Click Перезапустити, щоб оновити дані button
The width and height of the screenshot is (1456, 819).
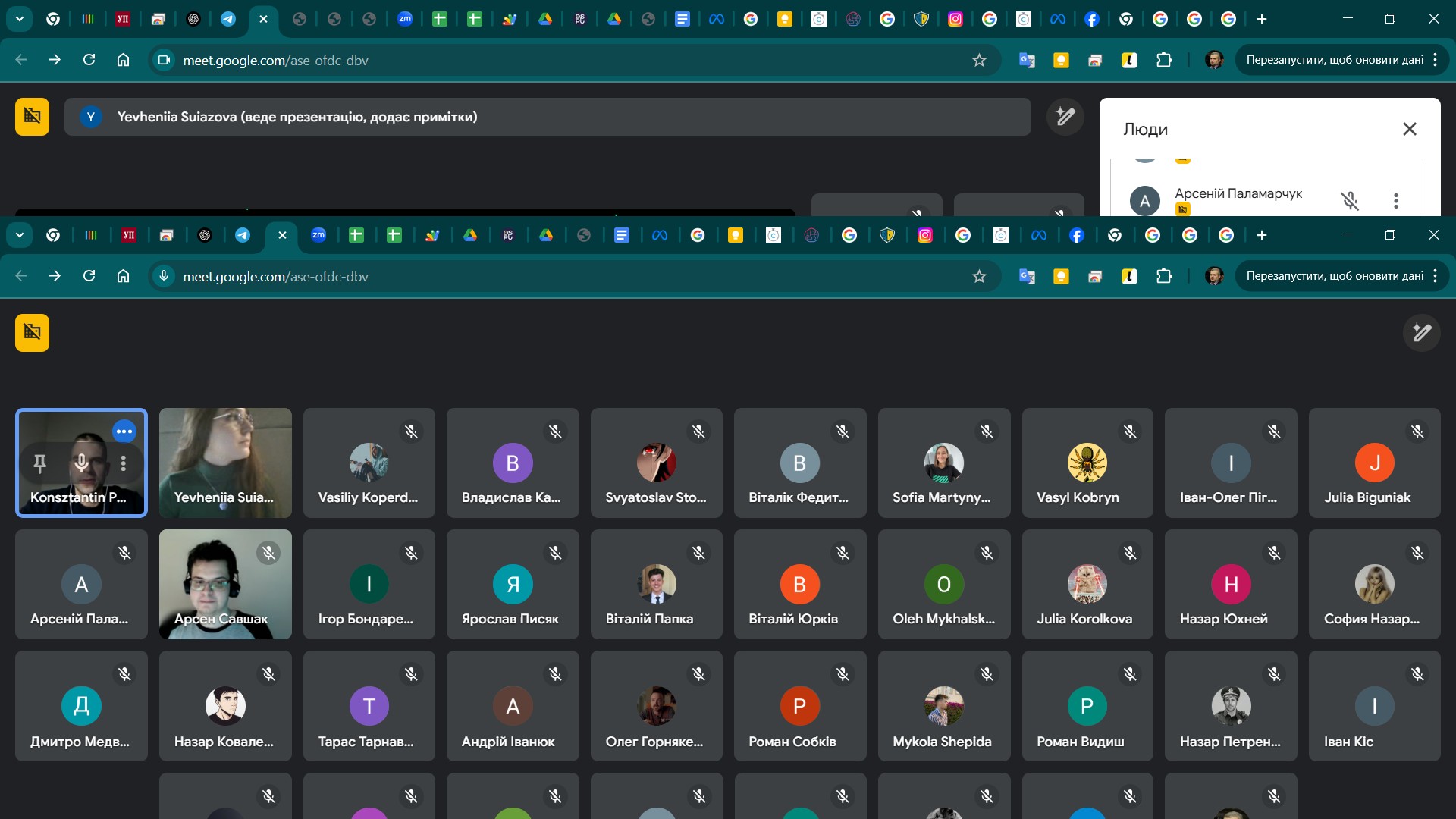click(1335, 276)
